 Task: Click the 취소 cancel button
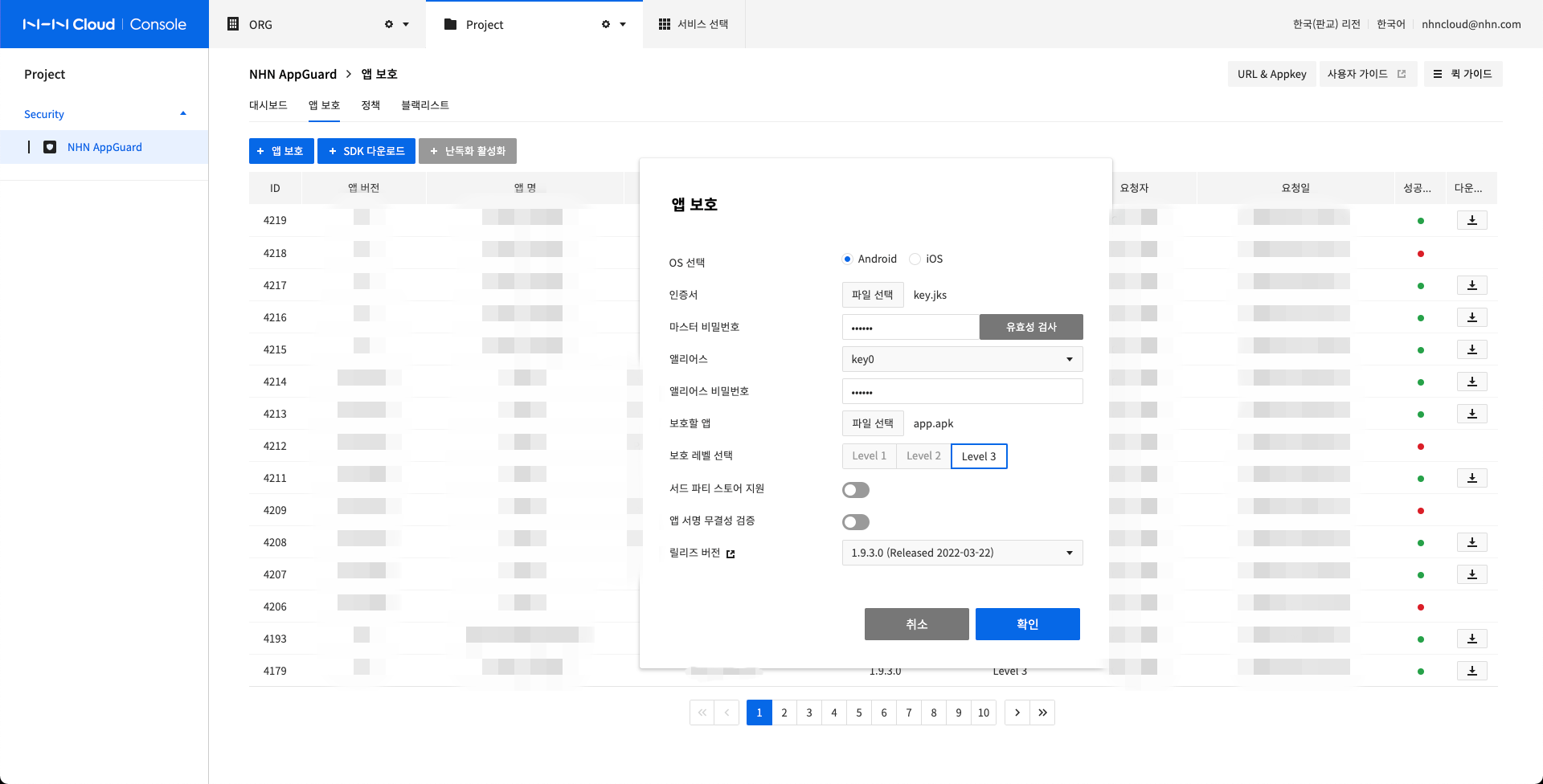[916, 624]
